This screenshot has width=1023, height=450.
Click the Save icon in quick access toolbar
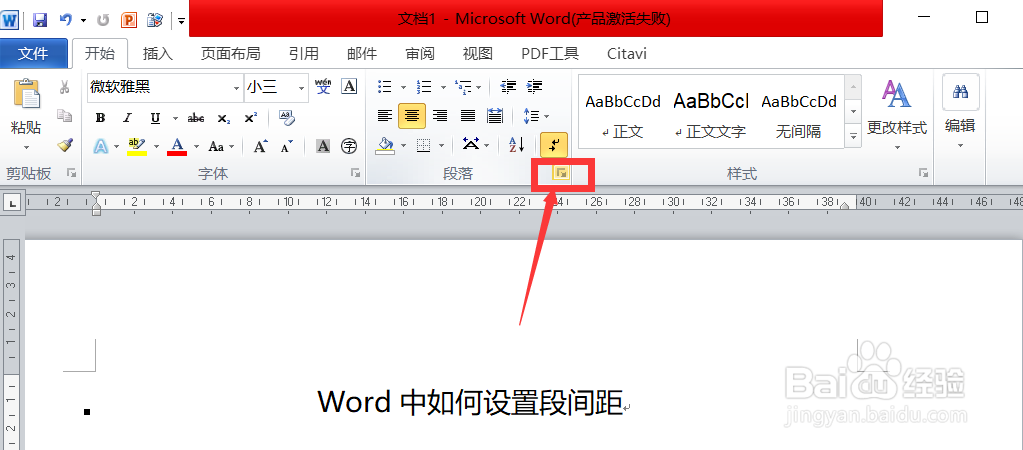pos(40,20)
